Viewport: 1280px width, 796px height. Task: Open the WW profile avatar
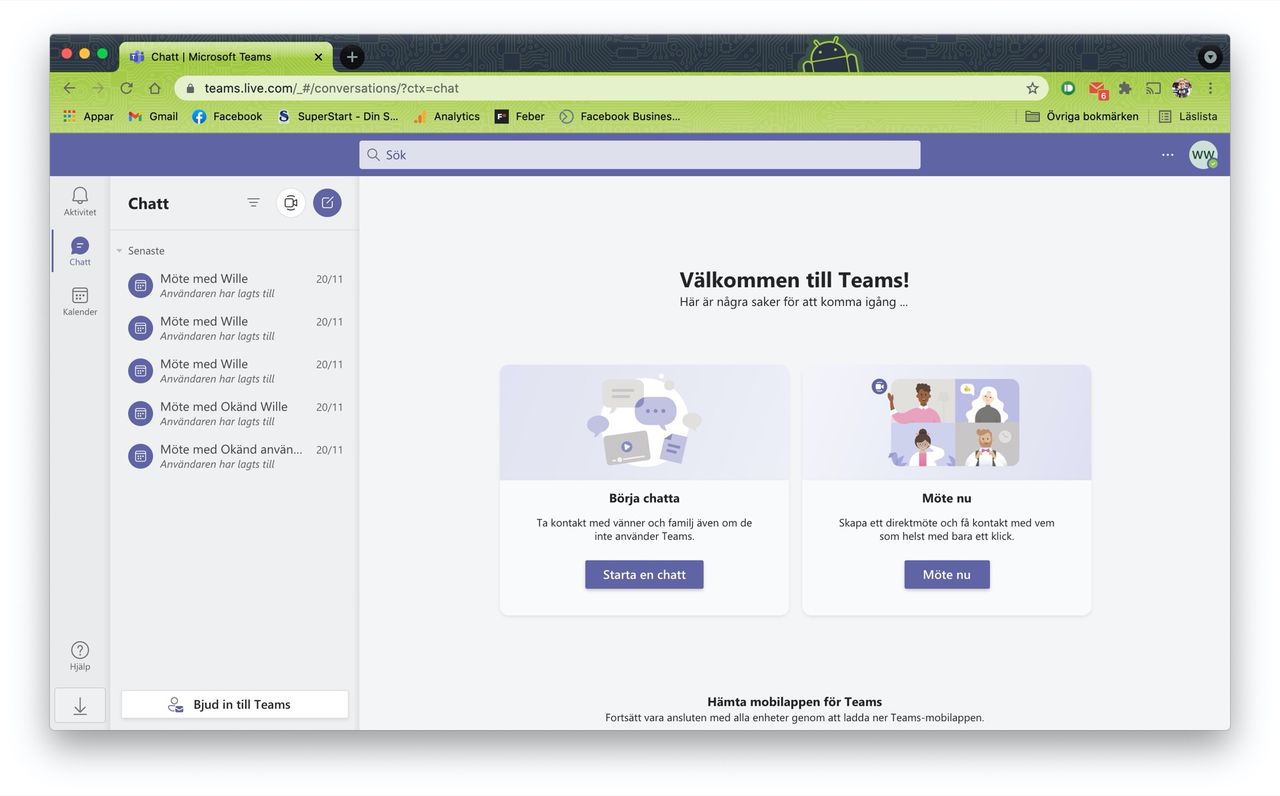click(x=1203, y=155)
